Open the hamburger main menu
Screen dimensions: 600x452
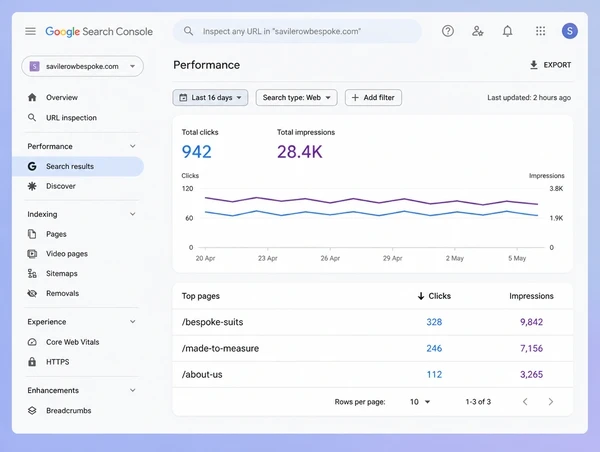pyautogui.click(x=30, y=31)
